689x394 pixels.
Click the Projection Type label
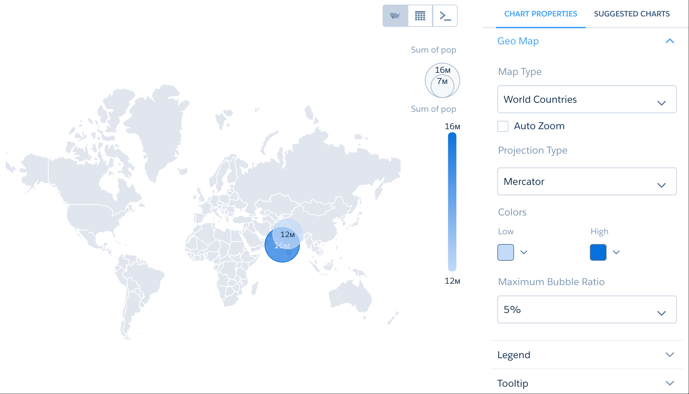[533, 150]
